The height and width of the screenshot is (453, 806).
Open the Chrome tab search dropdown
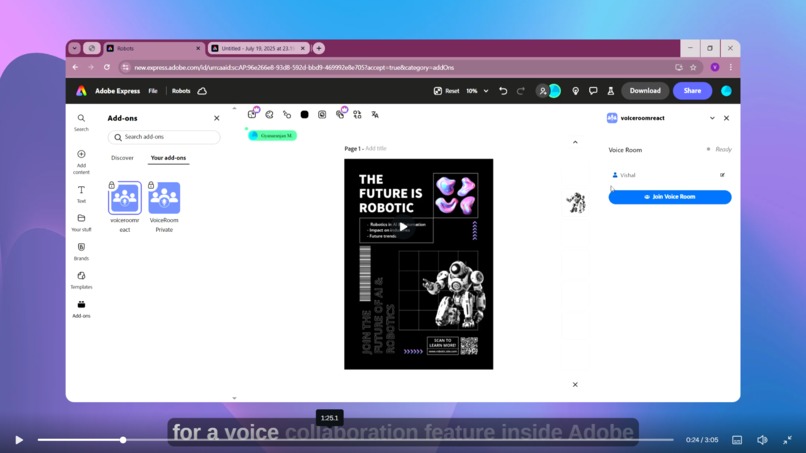(75, 48)
